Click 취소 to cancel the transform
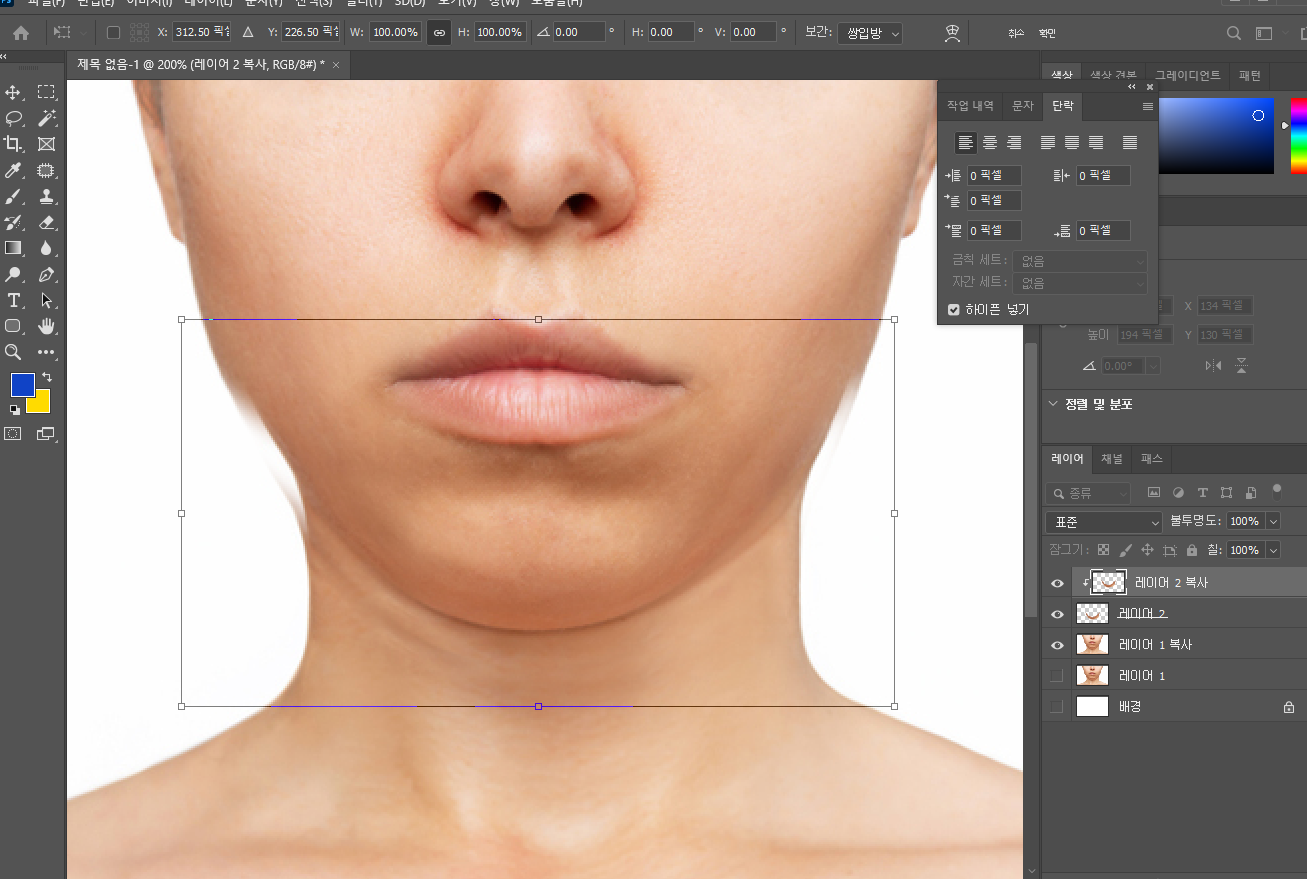 coord(1016,33)
